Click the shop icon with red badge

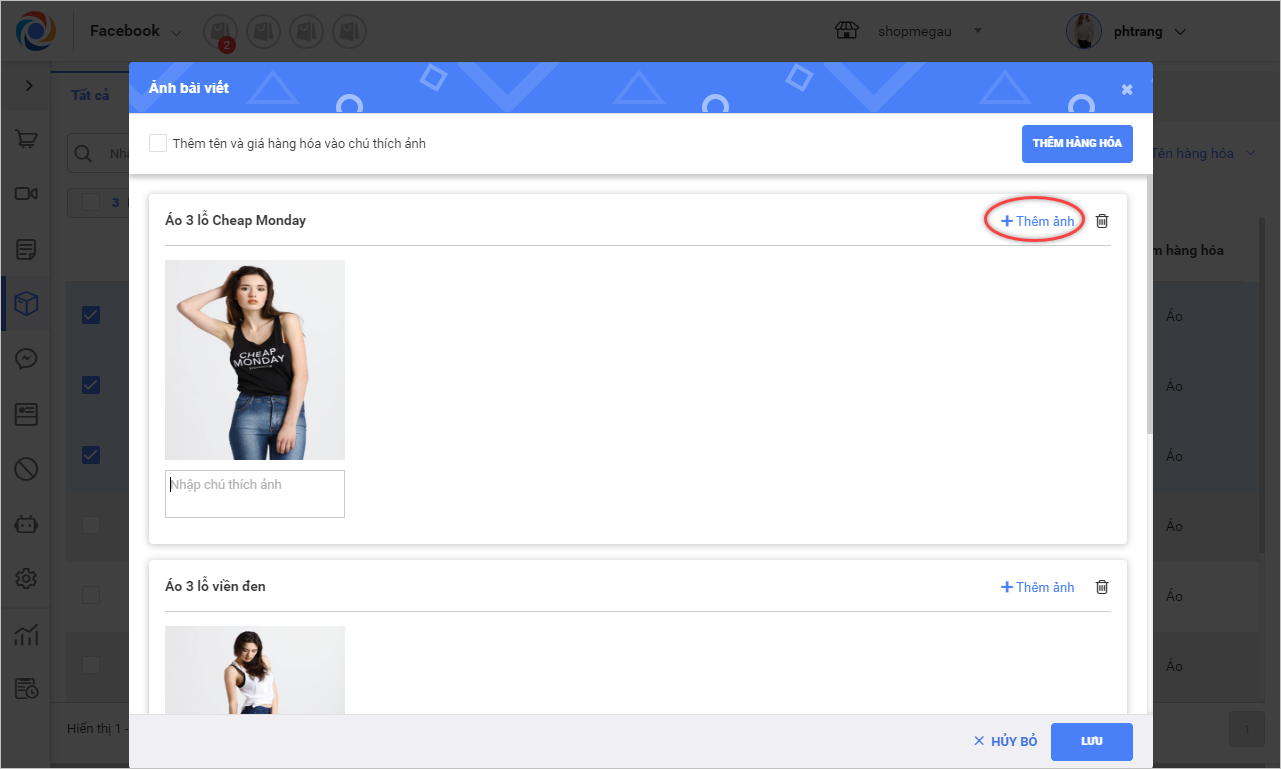click(219, 32)
